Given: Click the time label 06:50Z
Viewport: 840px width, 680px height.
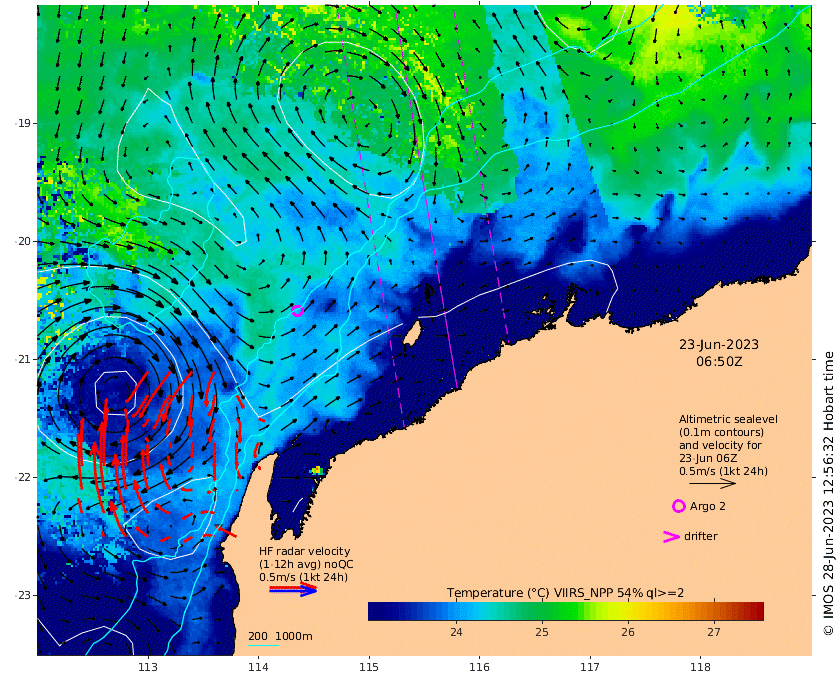Looking at the screenshot, I should click(x=719, y=362).
